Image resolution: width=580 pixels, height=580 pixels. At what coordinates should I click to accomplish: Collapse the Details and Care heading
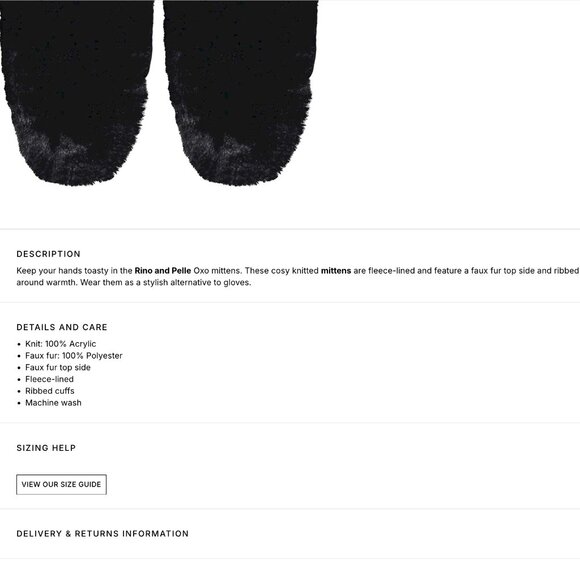[62, 327]
